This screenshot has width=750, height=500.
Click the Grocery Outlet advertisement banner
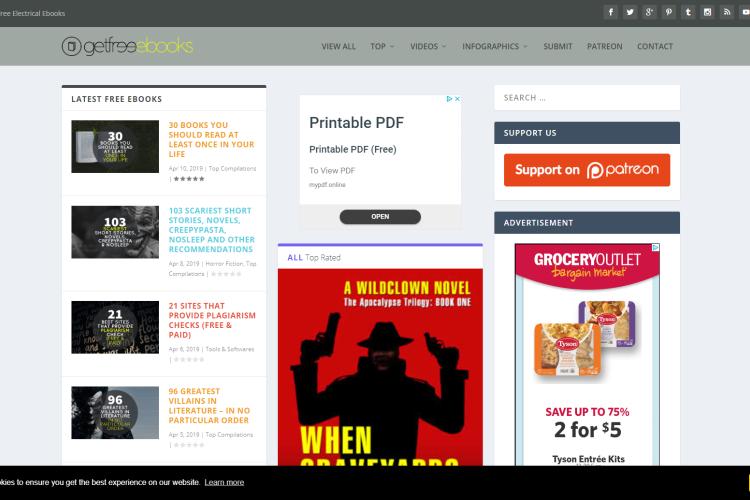click(587, 355)
